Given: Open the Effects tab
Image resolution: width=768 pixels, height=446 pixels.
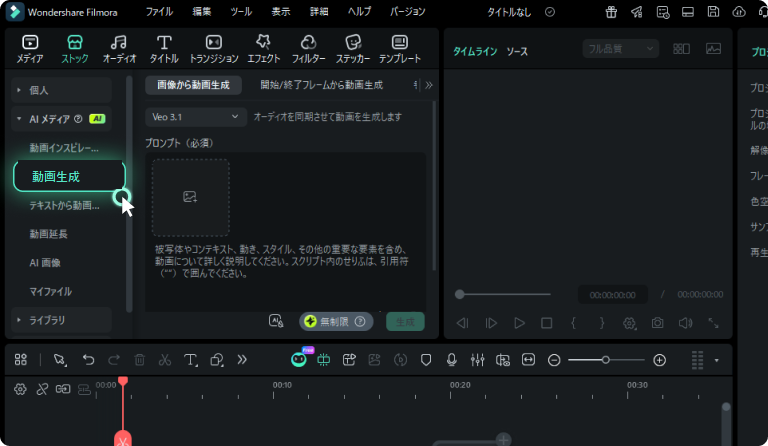Looking at the screenshot, I should [264, 49].
